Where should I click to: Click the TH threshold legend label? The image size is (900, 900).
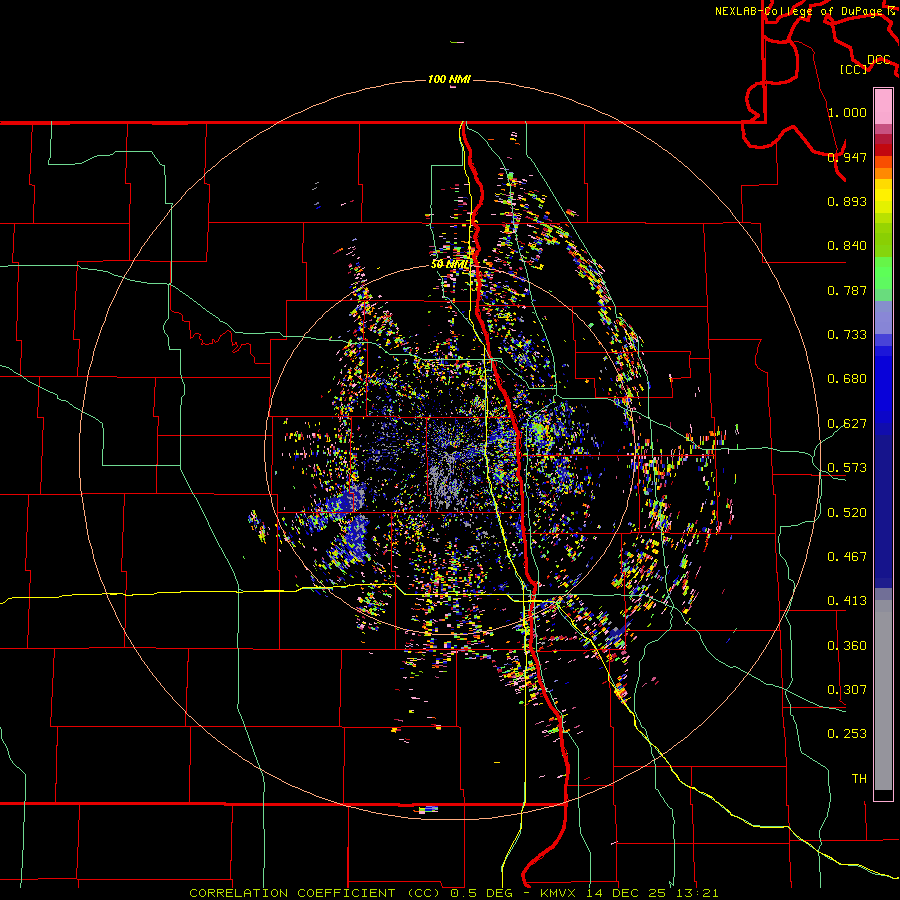(859, 779)
